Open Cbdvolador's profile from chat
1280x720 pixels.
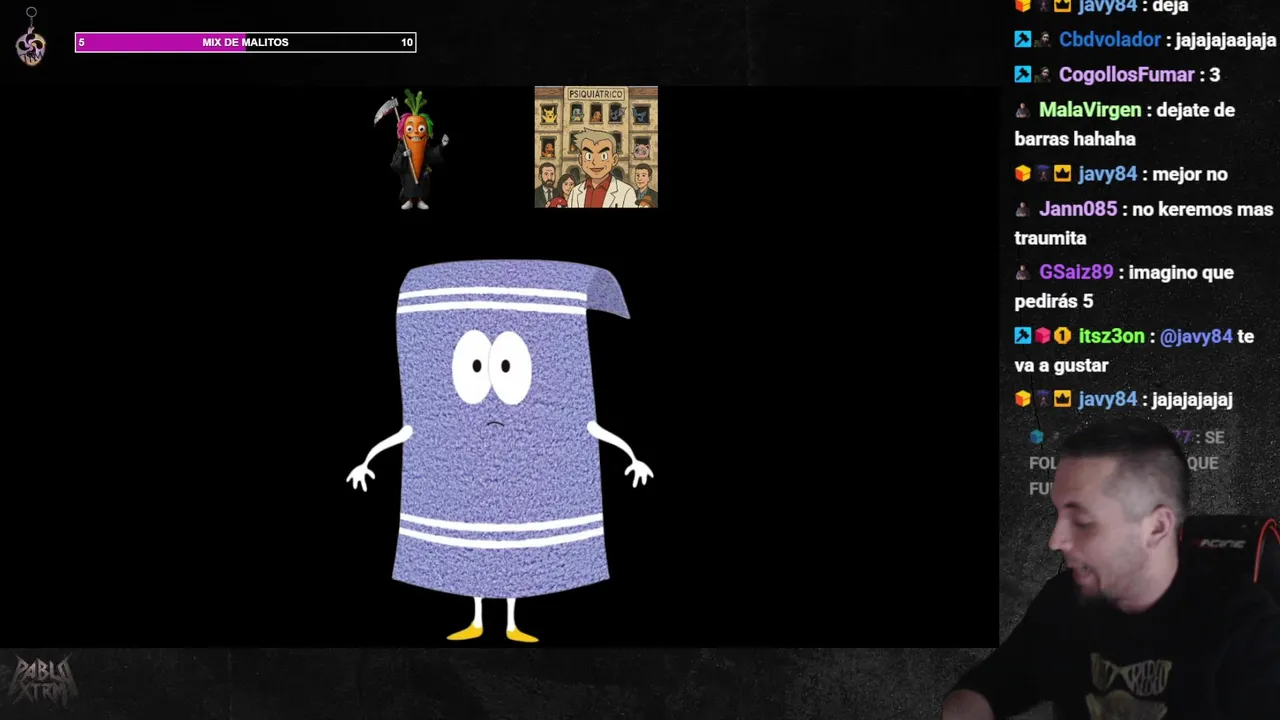(1110, 40)
